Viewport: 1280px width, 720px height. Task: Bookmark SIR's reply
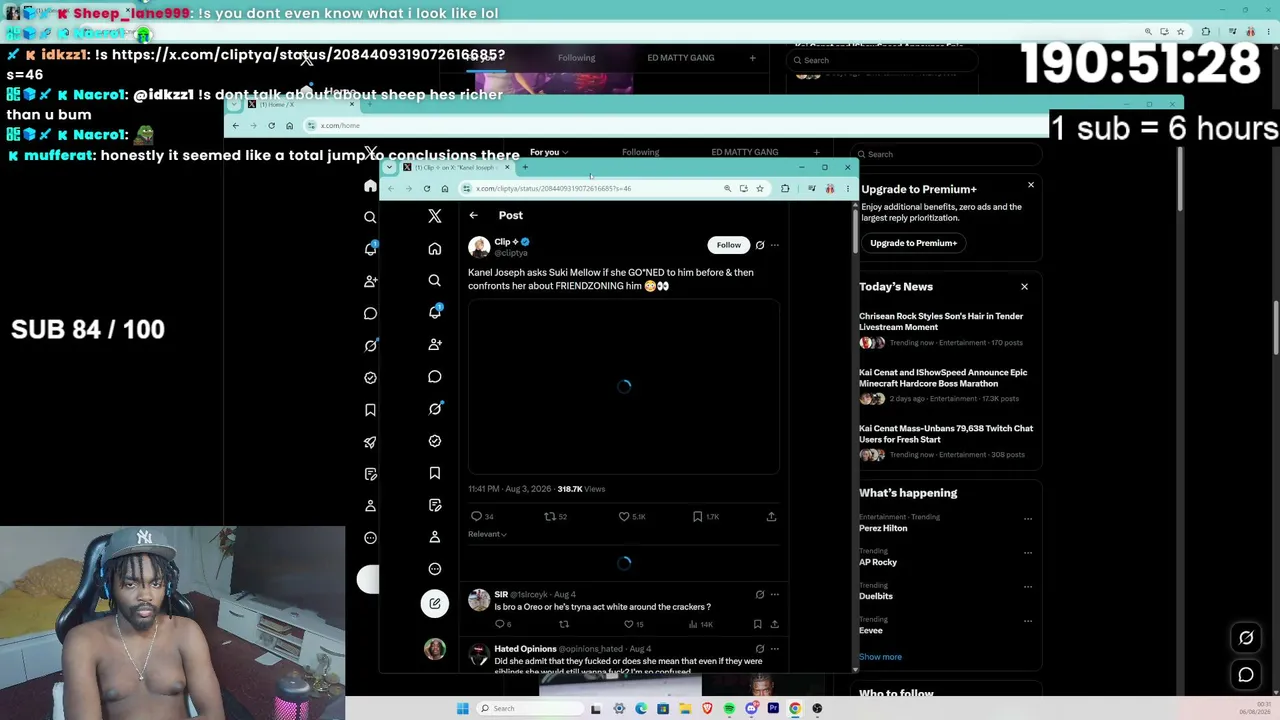click(757, 624)
